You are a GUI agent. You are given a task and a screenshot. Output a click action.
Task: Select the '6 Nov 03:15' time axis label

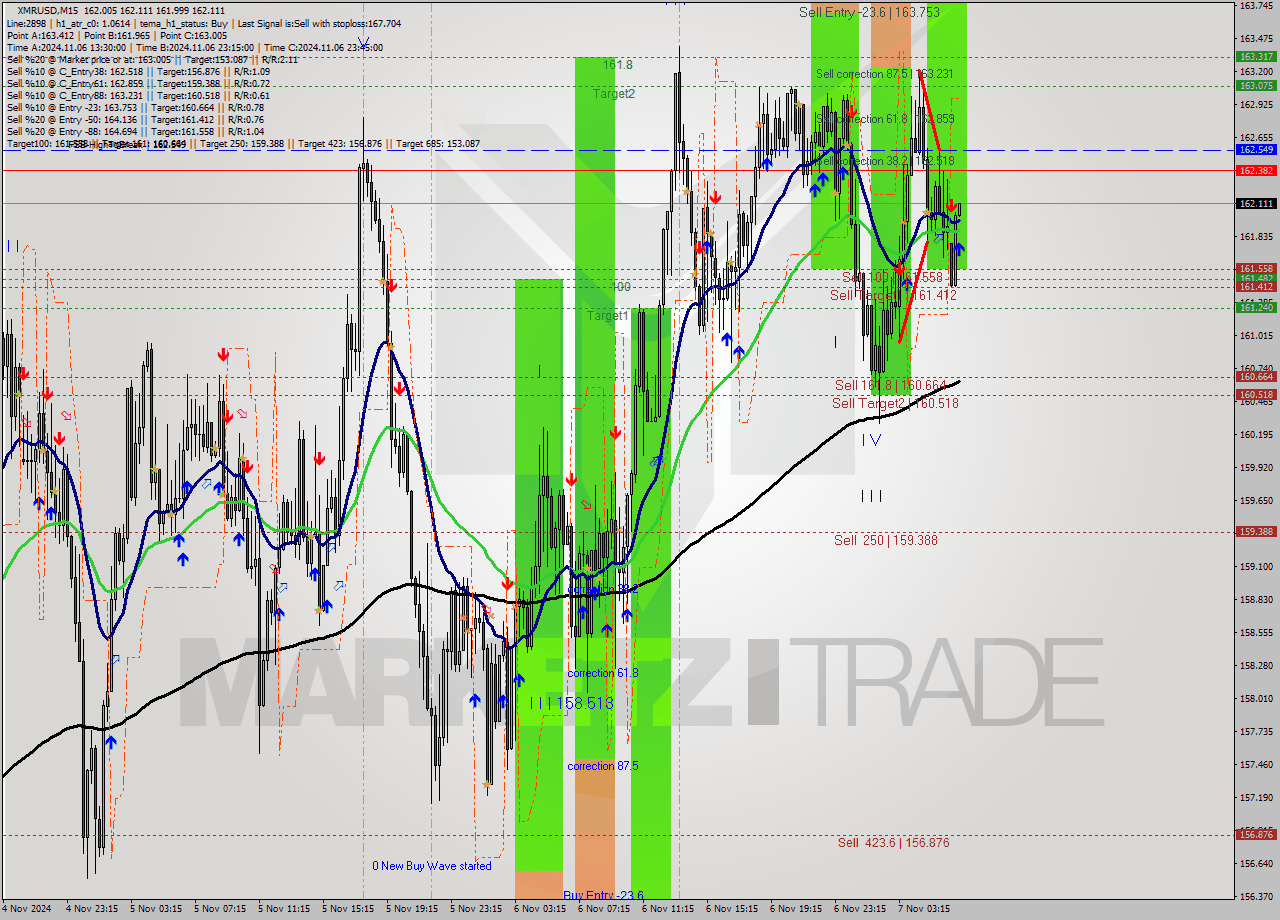pyautogui.click(x=540, y=909)
